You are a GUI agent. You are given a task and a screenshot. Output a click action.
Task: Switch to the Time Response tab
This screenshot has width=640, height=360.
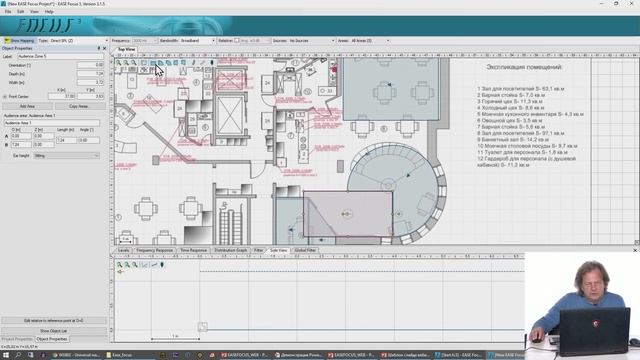pyautogui.click(x=193, y=250)
